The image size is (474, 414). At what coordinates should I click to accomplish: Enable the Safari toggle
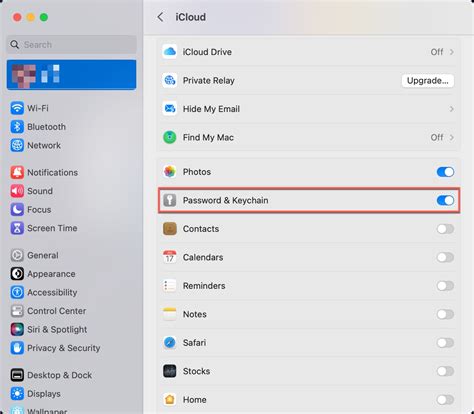445,343
